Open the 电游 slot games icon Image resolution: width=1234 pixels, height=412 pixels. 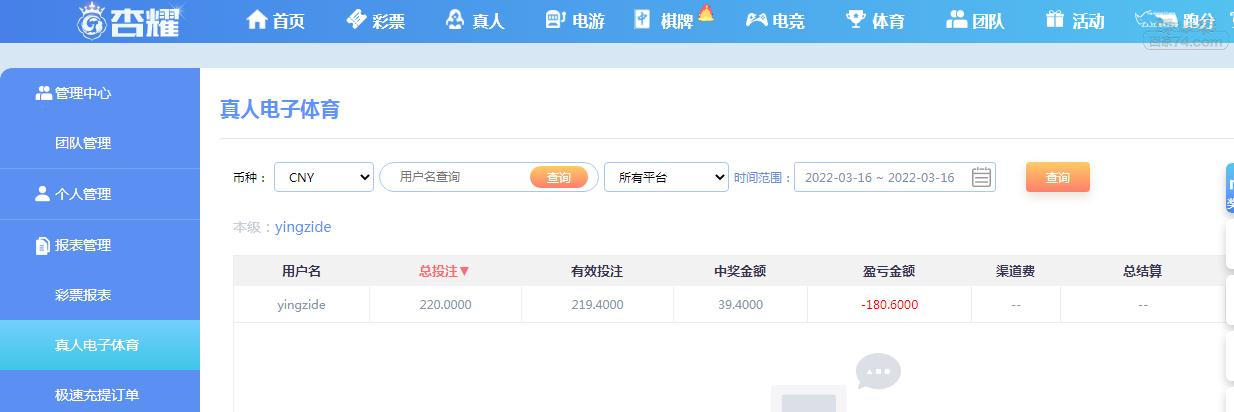click(555, 19)
